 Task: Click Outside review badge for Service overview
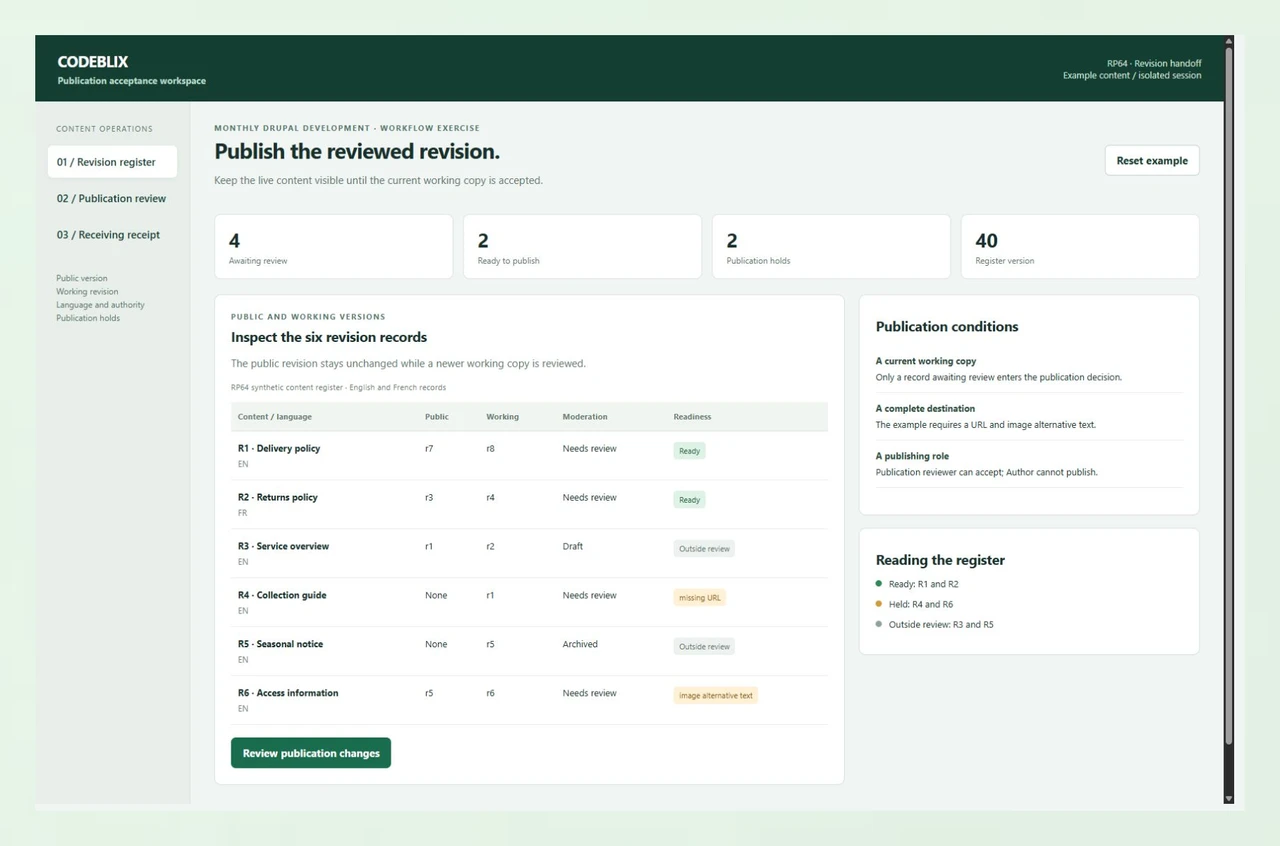pyautogui.click(x=704, y=548)
